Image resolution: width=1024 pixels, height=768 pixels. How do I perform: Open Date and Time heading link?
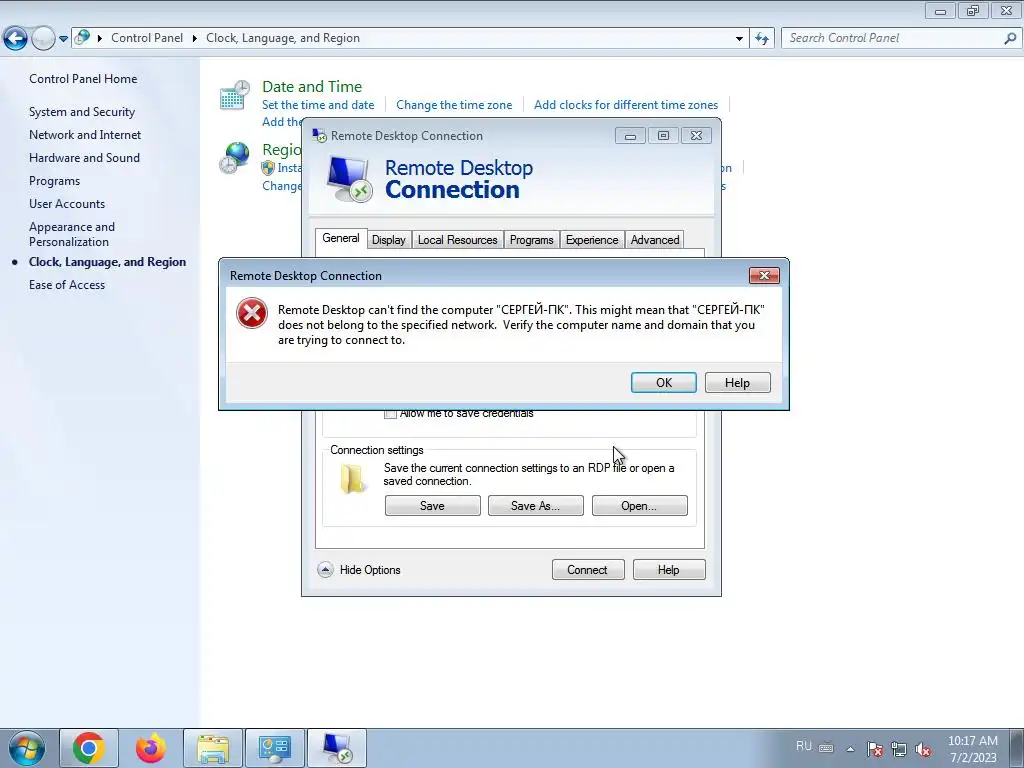click(312, 86)
